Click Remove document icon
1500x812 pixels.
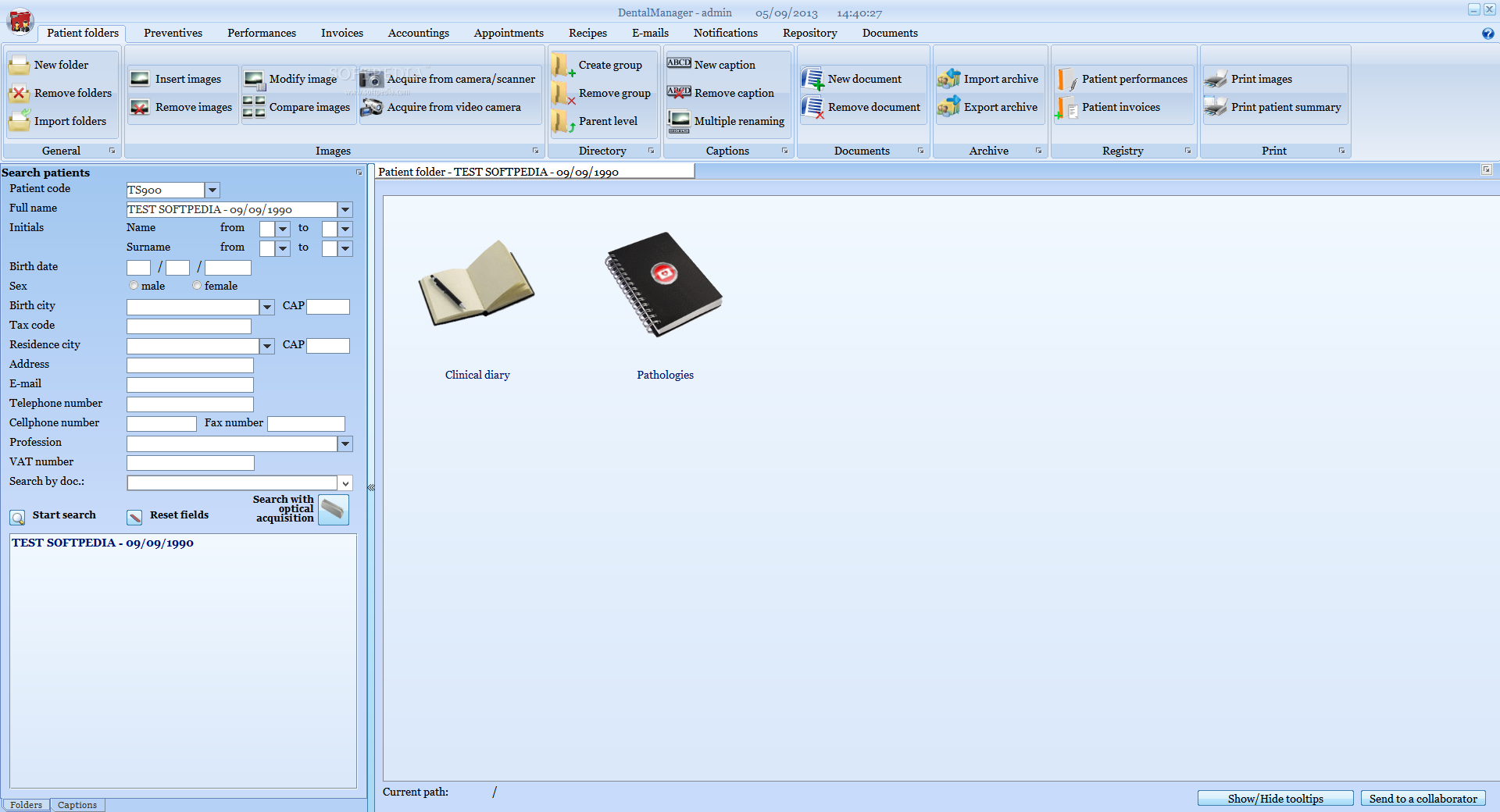click(812, 107)
